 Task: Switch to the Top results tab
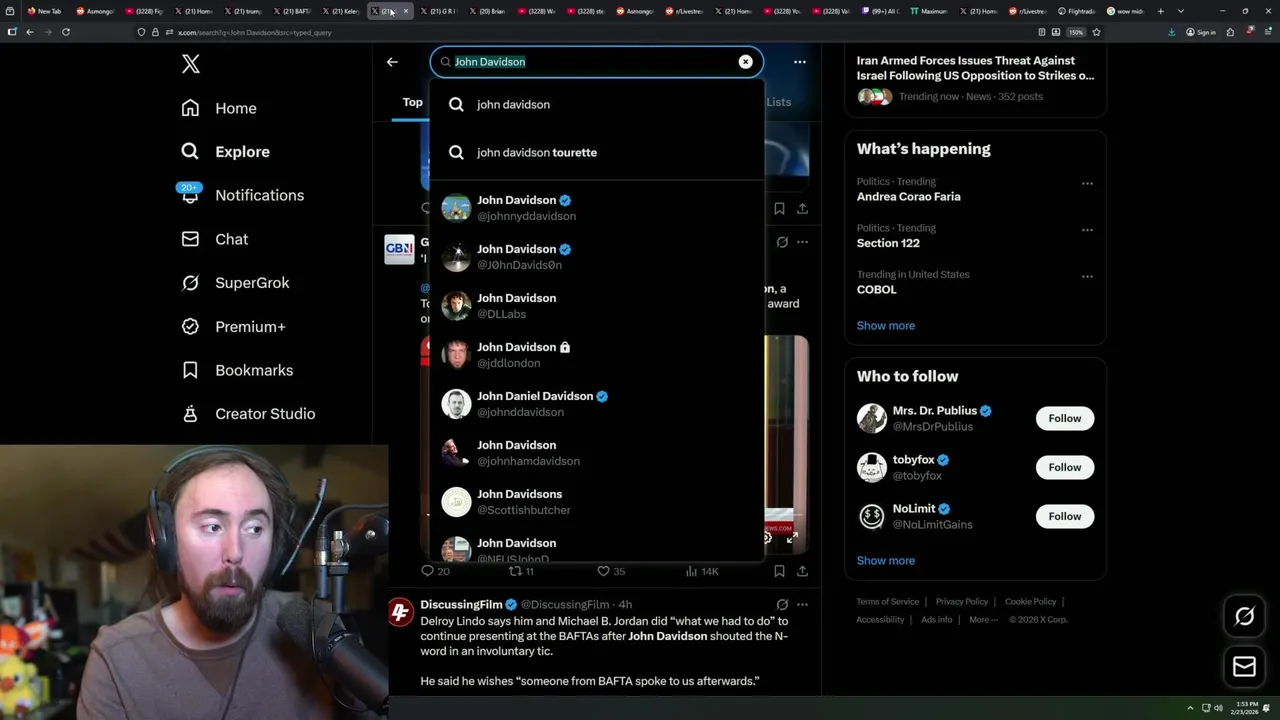(x=412, y=102)
